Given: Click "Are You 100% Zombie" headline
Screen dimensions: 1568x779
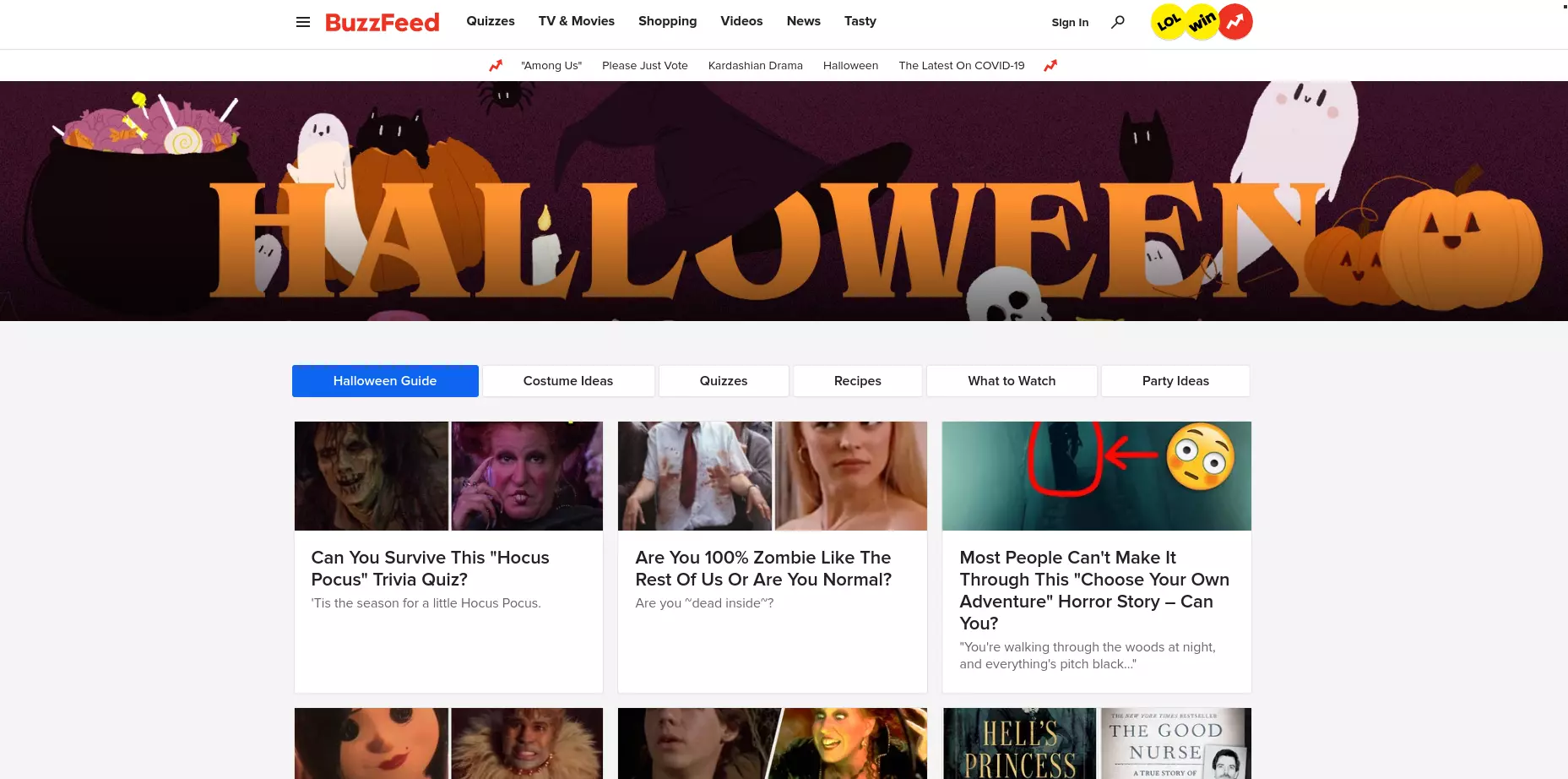Looking at the screenshot, I should (763, 569).
